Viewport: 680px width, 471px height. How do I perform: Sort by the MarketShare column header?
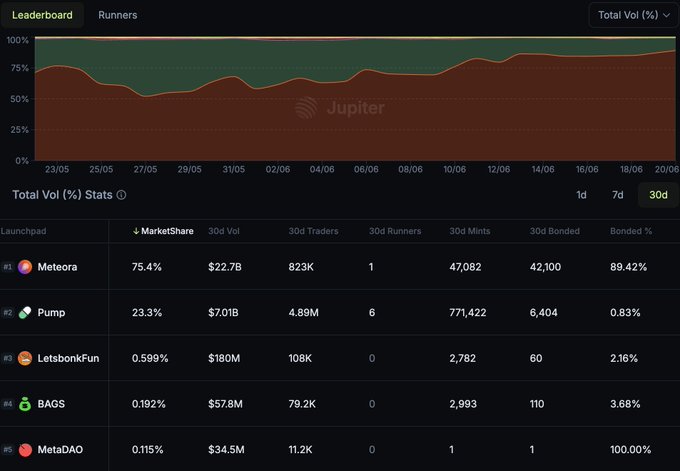[x=167, y=231]
